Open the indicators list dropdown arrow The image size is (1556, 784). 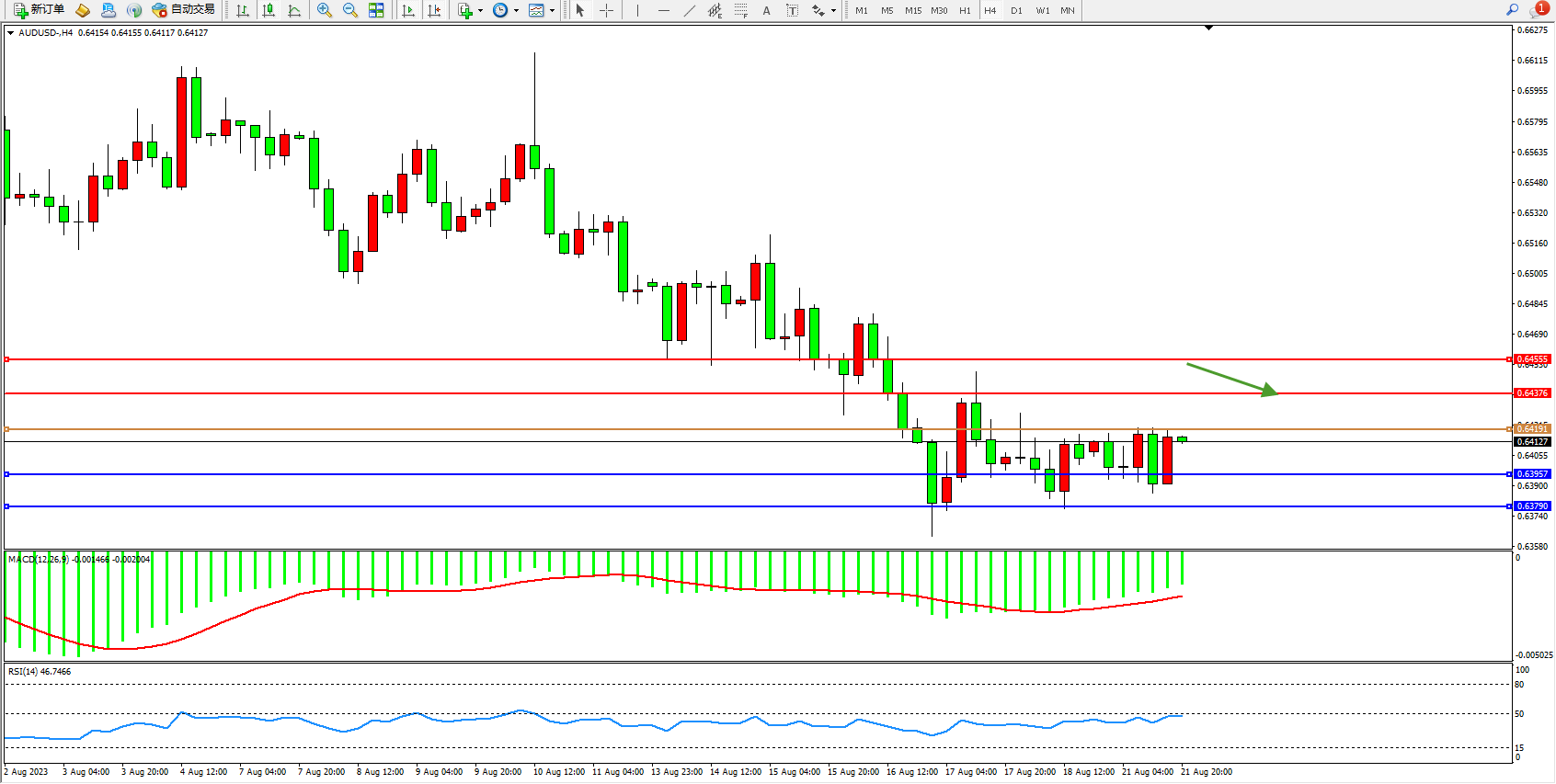[480, 11]
